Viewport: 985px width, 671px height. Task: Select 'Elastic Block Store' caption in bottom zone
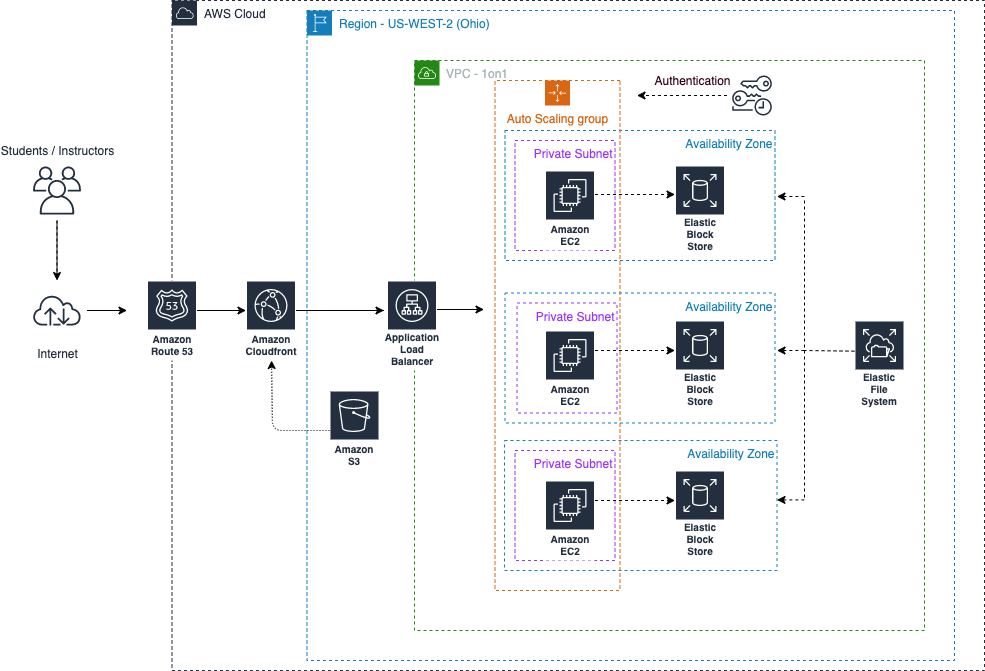[700, 540]
